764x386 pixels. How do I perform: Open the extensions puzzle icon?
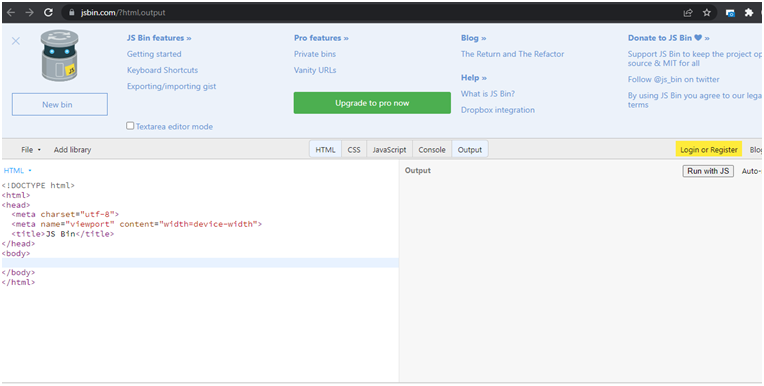point(749,13)
